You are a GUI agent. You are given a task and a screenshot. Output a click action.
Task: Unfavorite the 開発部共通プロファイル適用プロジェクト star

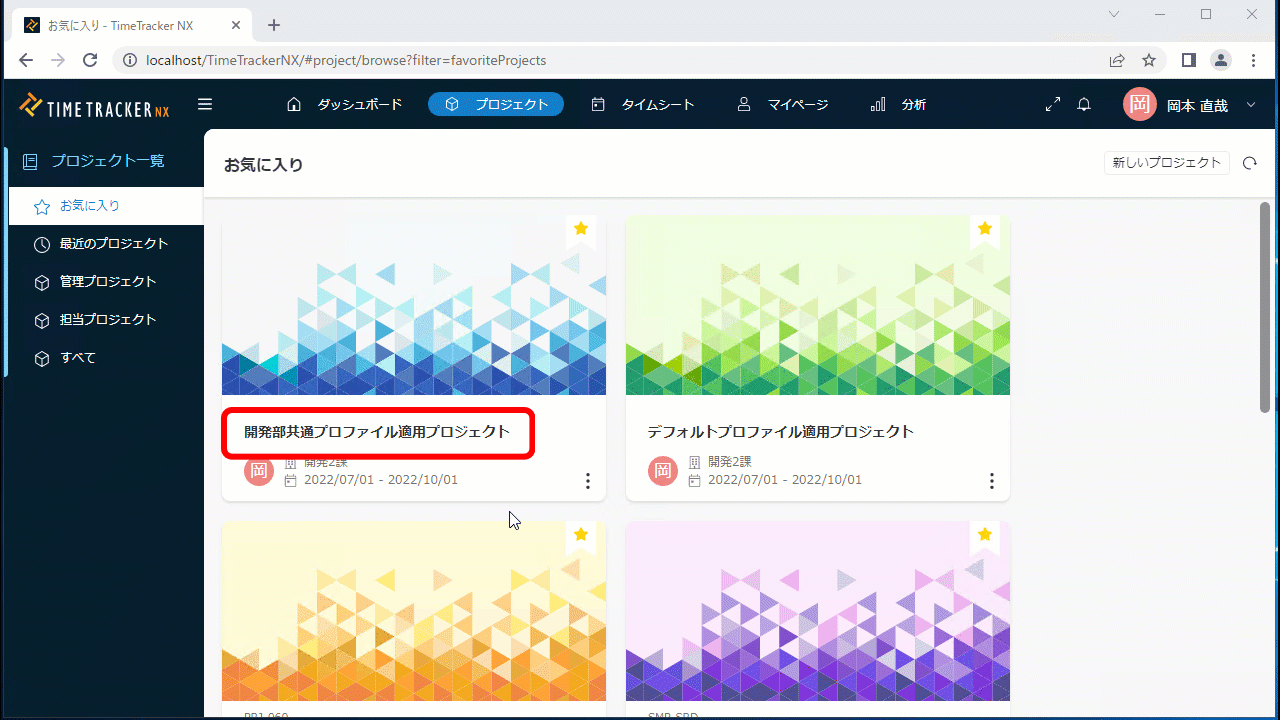(581, 229)
